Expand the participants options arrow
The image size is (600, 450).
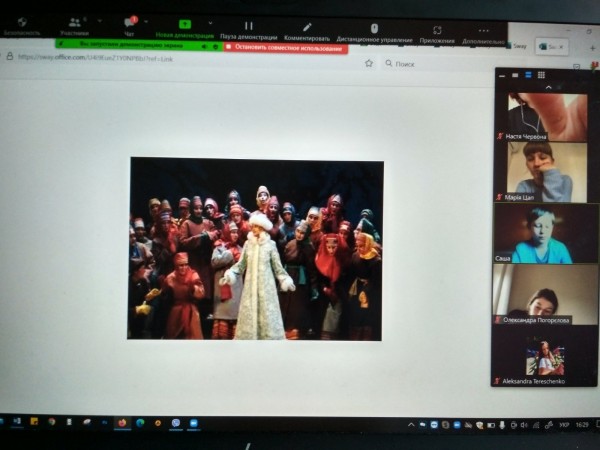100,21
